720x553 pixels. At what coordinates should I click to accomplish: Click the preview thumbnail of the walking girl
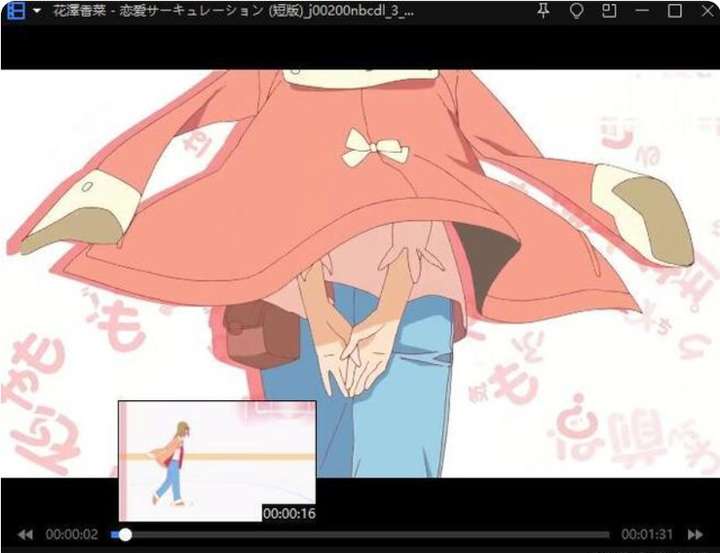(x=217, y=461)
